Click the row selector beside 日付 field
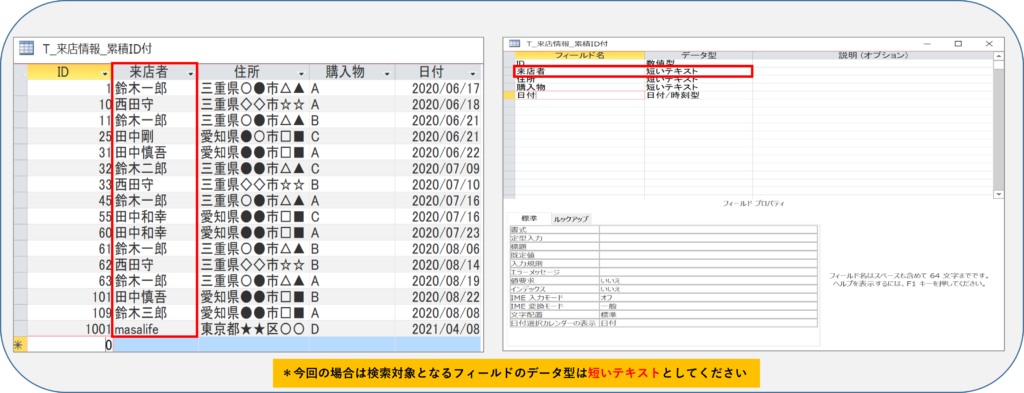The width and height of the screenshot is (1024, 393). point(511,95)
